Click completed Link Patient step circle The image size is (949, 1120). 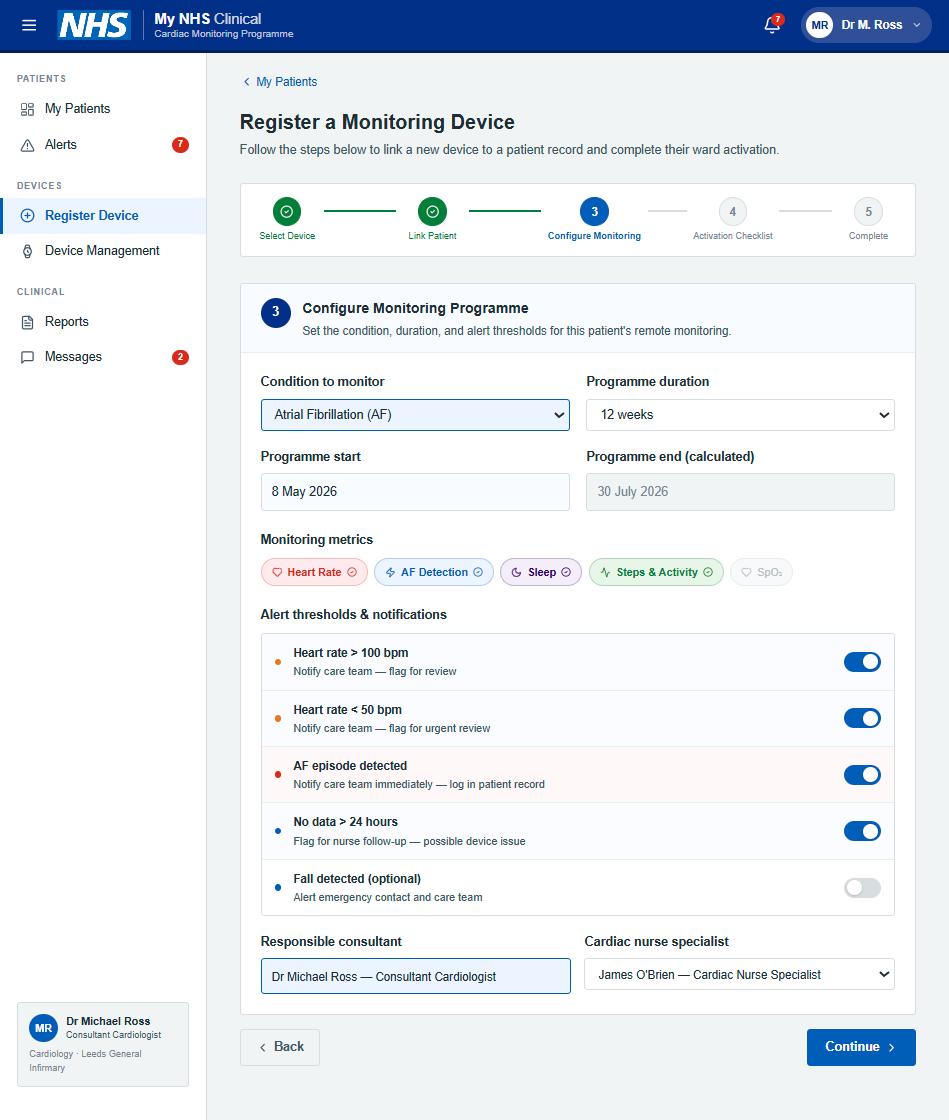click(432, 211)
